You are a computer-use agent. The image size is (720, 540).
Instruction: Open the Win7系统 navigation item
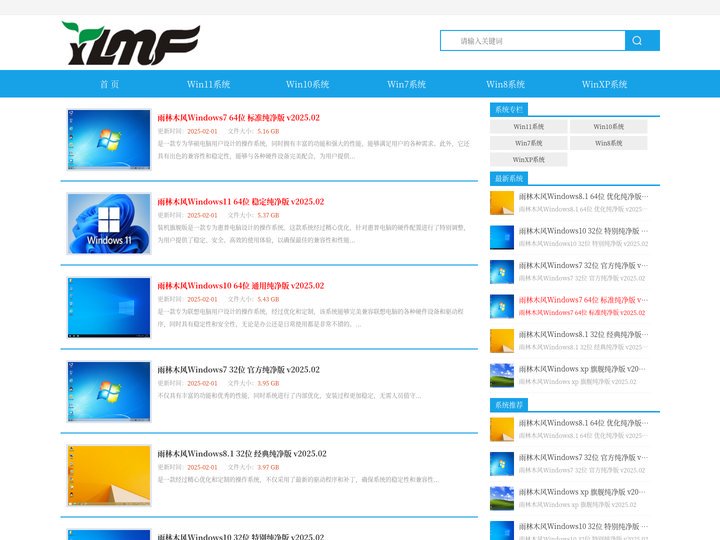click(x=406, y=84)
